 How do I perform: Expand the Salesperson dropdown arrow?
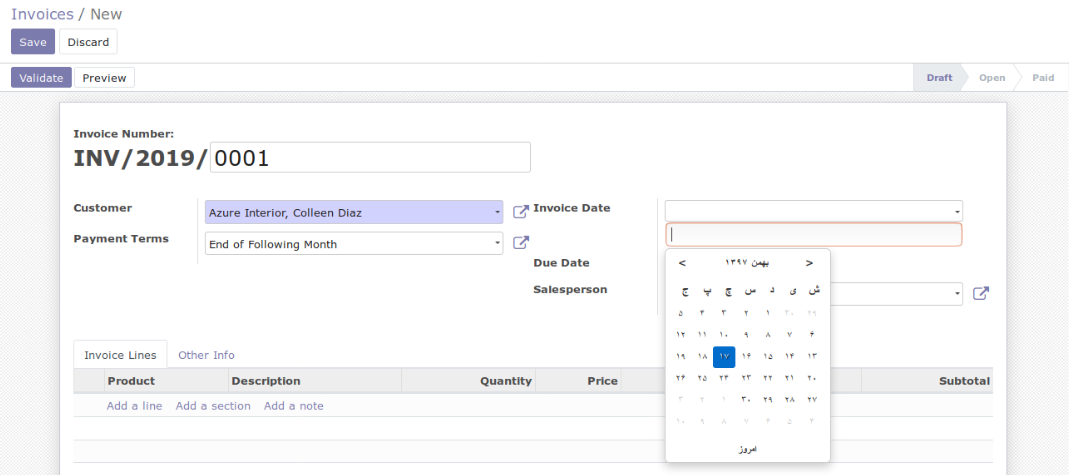pos(958,294)
